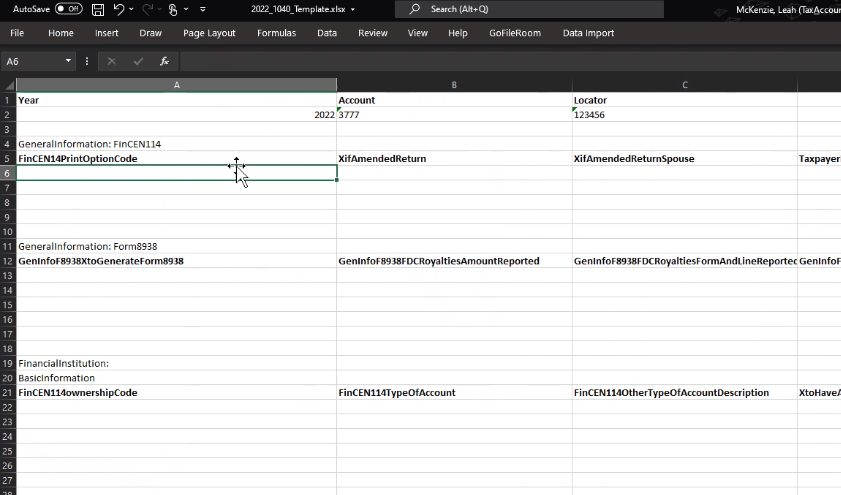The height and width of the screenshot is (495, 841).
Task: Click 'GeneralInformation: Form8938' cell
Action: 176,246
